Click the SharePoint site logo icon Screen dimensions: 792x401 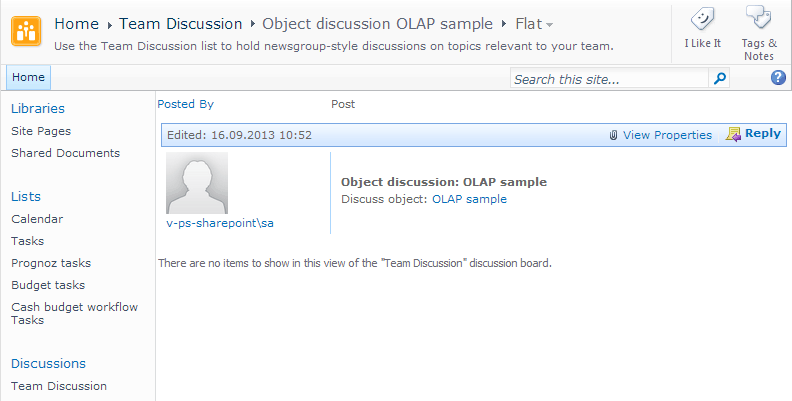pos(27,31)
